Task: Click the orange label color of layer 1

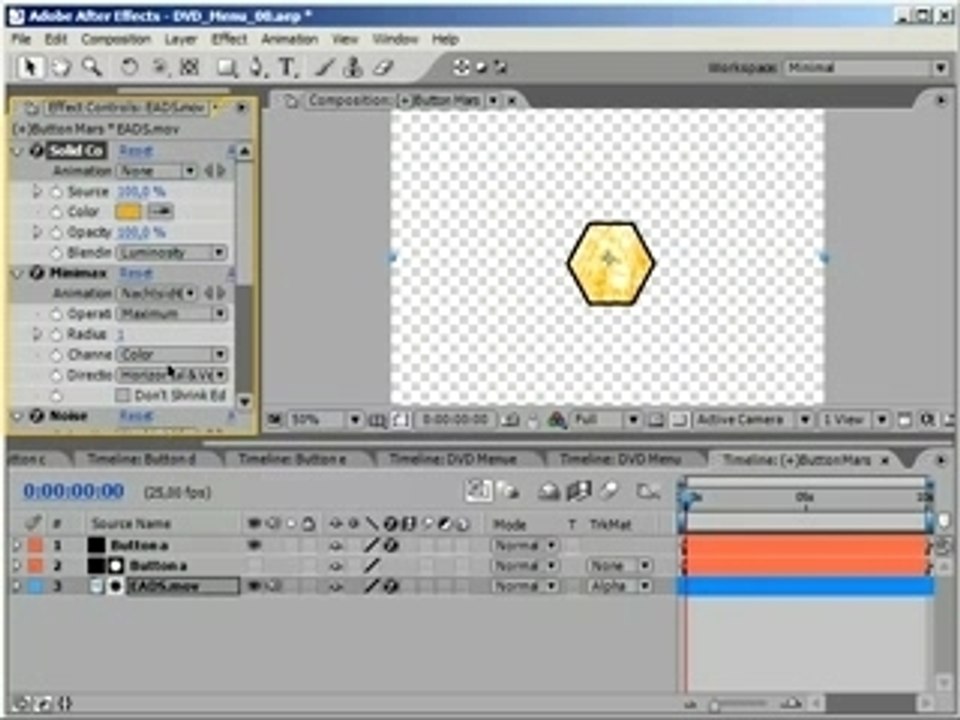Action: click(x=36, y=545)
